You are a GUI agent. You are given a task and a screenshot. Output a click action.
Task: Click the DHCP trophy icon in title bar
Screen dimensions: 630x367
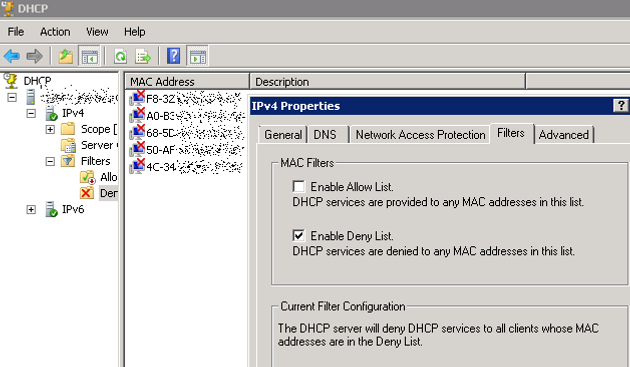pyautogui.click(x=8, y=8)
